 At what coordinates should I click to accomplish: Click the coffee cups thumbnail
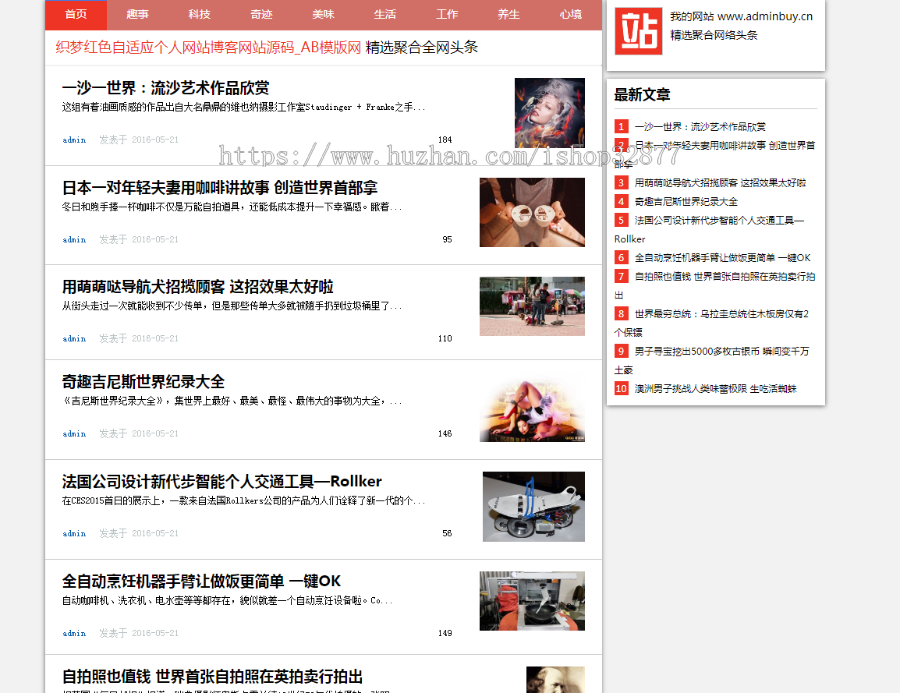[x=532, y=212]
